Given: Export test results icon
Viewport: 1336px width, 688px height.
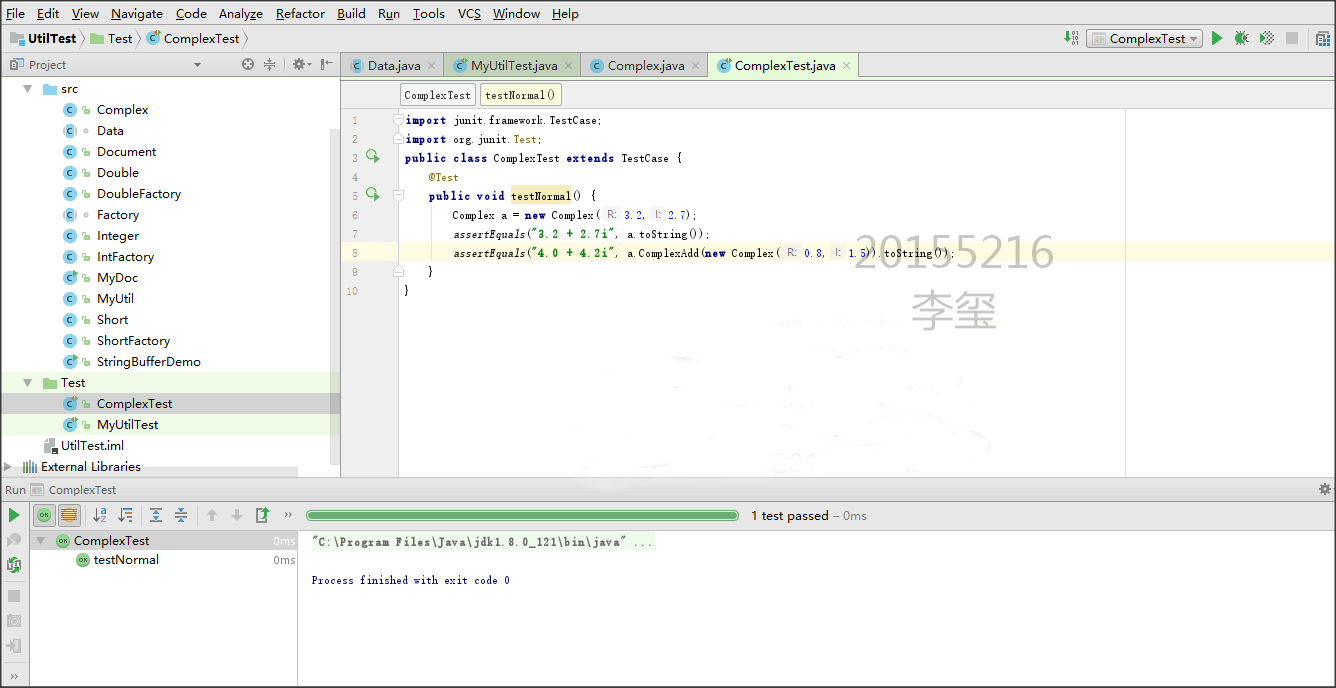Looking at the screenshot, I should coord(262,515).
